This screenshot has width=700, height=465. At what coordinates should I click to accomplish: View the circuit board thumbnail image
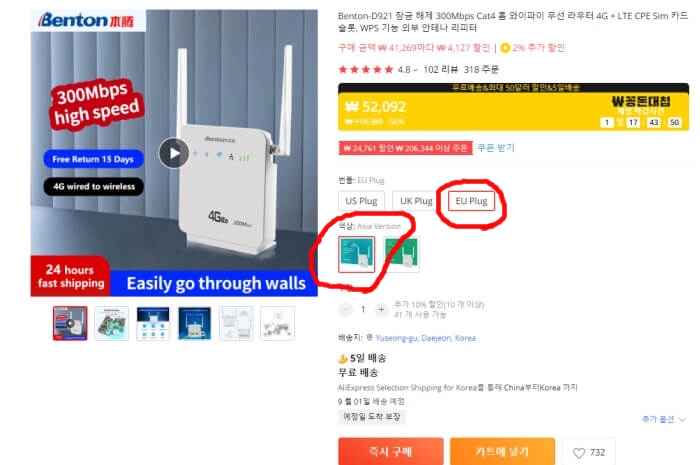pyautogui.click(x=112, y=324)
